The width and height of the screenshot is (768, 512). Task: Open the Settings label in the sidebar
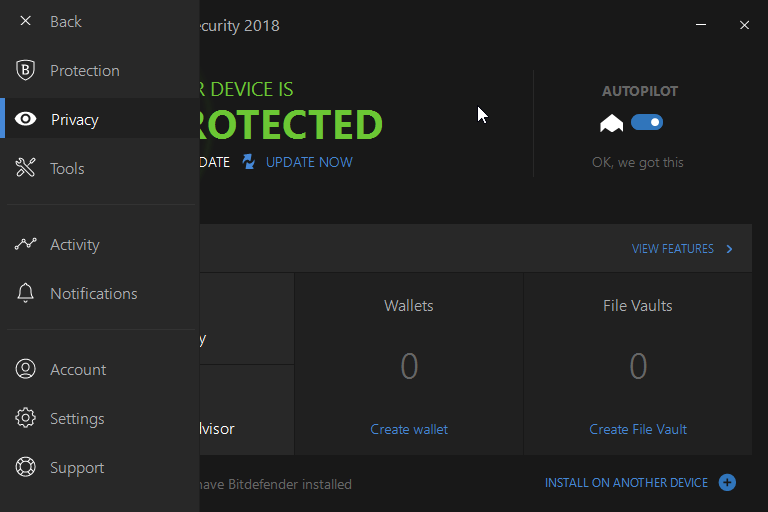[77, 419]
